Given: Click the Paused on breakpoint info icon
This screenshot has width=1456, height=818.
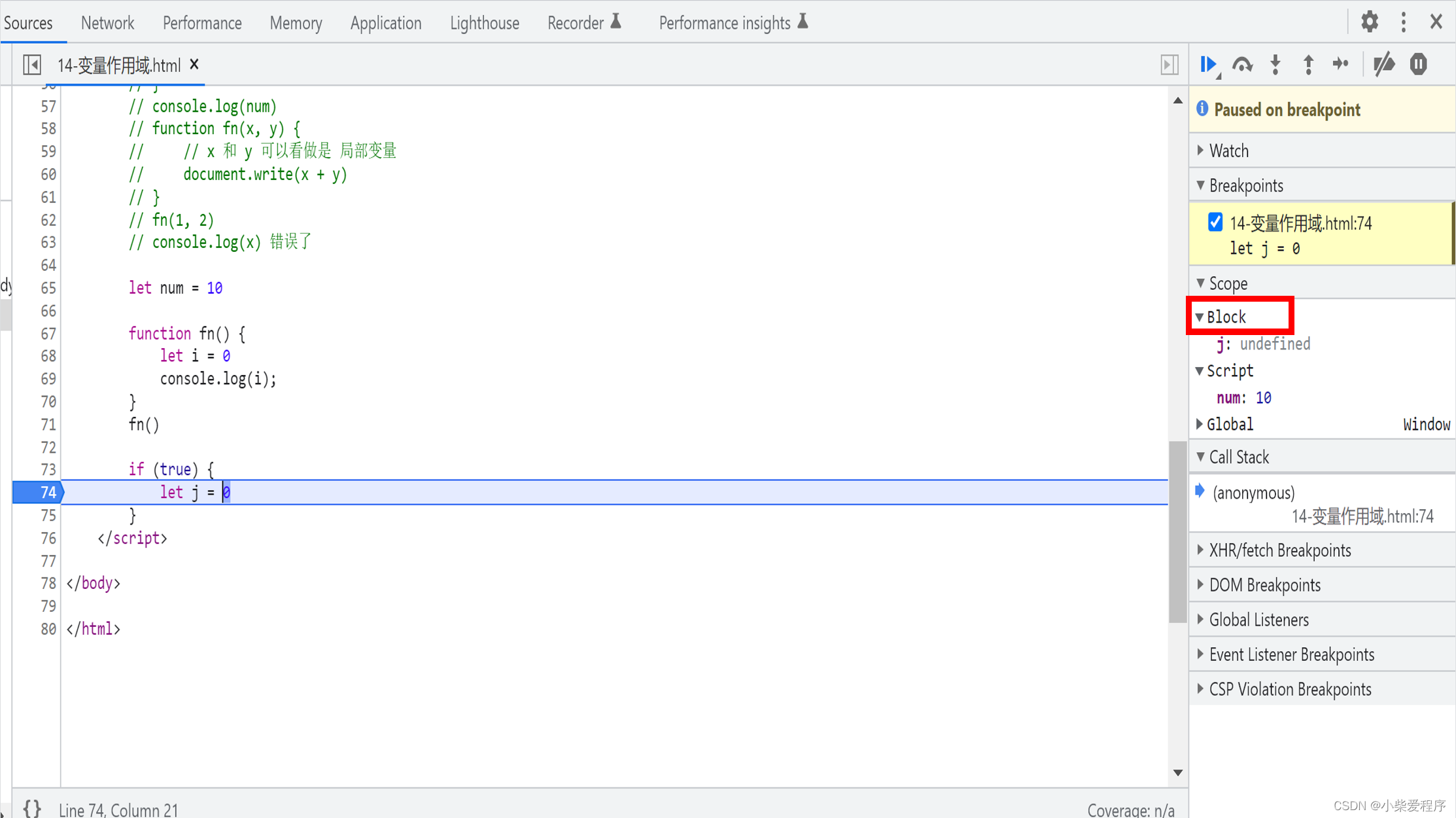Looking at the screenshot, I should (x=1202, y=109).
